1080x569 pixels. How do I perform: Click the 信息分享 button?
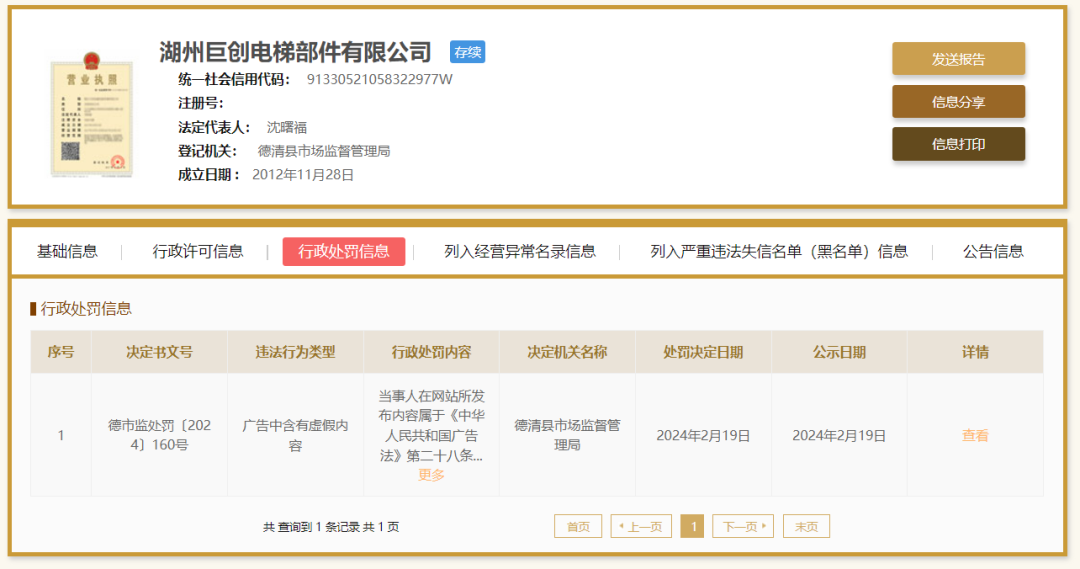tap(958, 102)
